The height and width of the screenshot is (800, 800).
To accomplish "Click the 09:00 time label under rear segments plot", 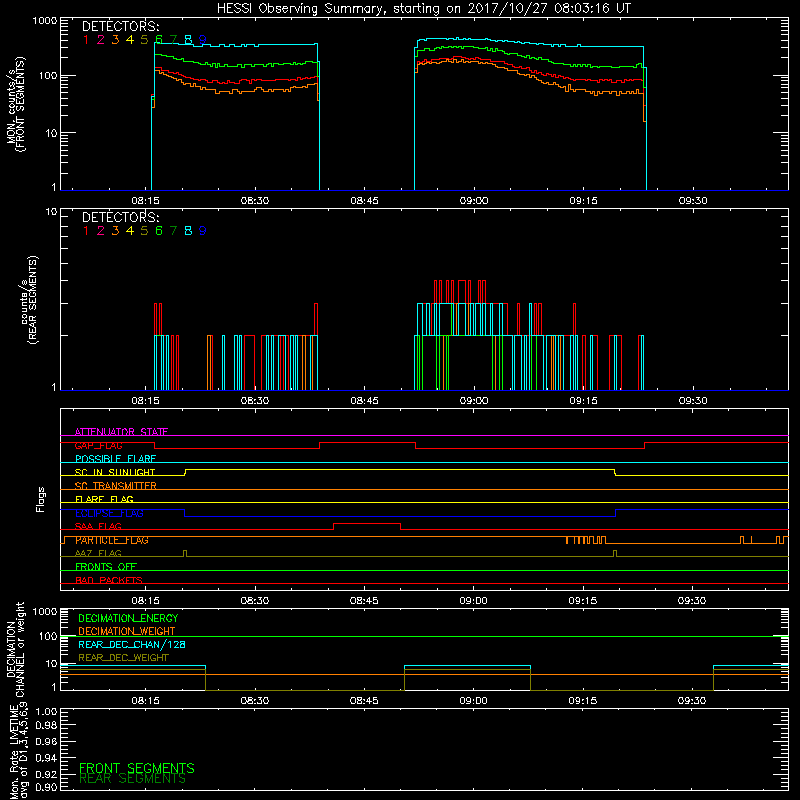I will [473, 401].
